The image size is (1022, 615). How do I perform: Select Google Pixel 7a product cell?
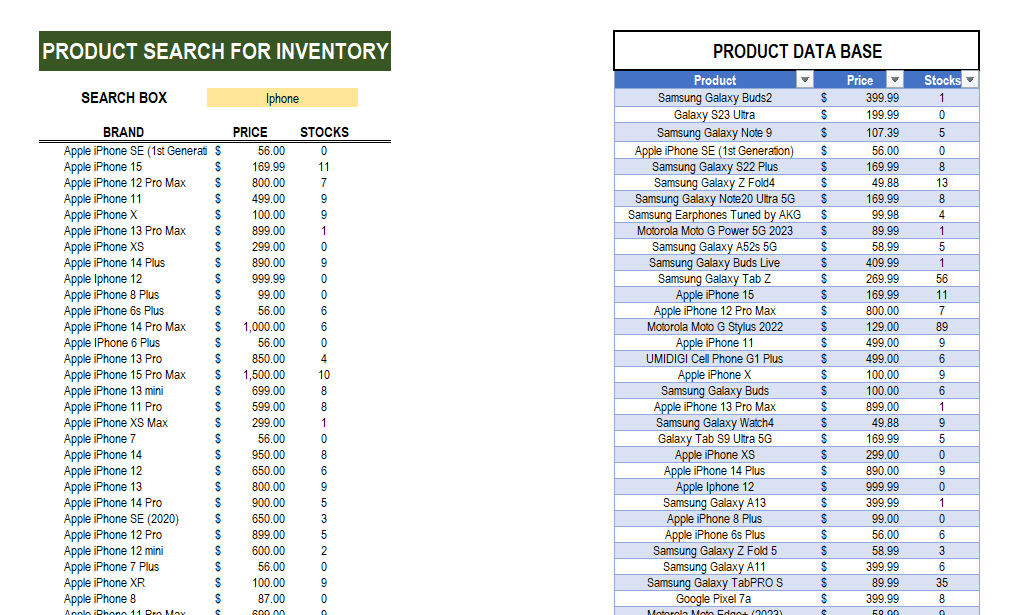click(x=715, y=599)
